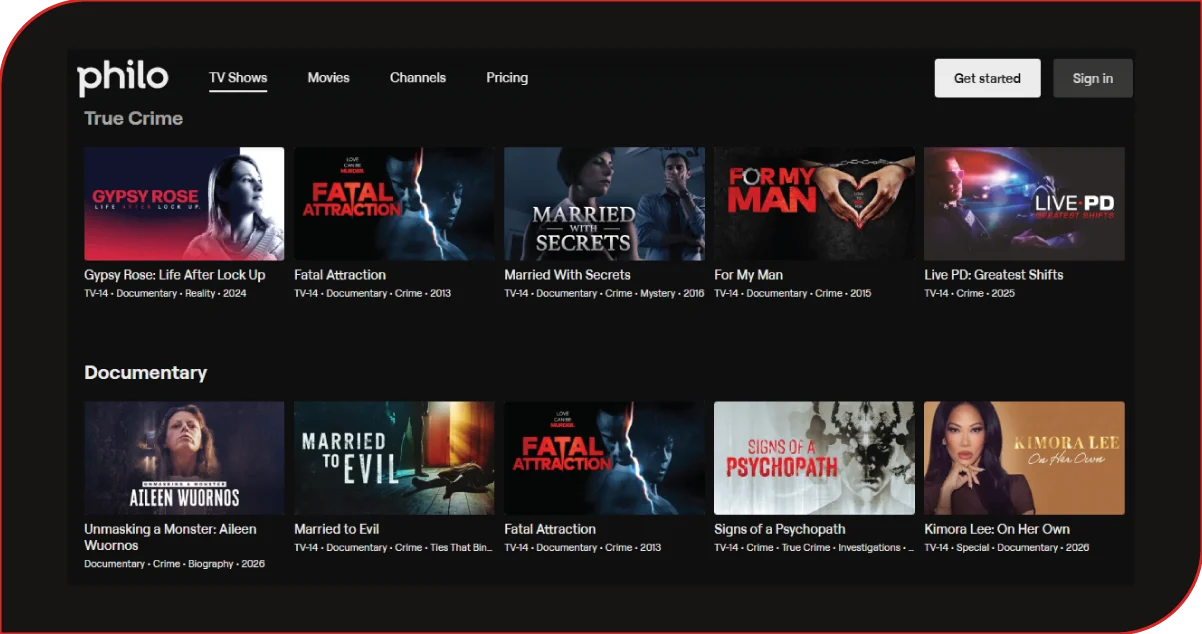Click the 'True Crime' section heading
The width and height of the screenshot is (1202, 634).
coord(134,118)
